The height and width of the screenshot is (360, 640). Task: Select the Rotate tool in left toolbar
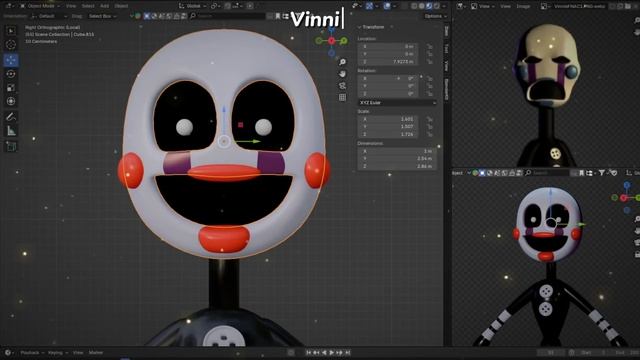pos(11,74)
